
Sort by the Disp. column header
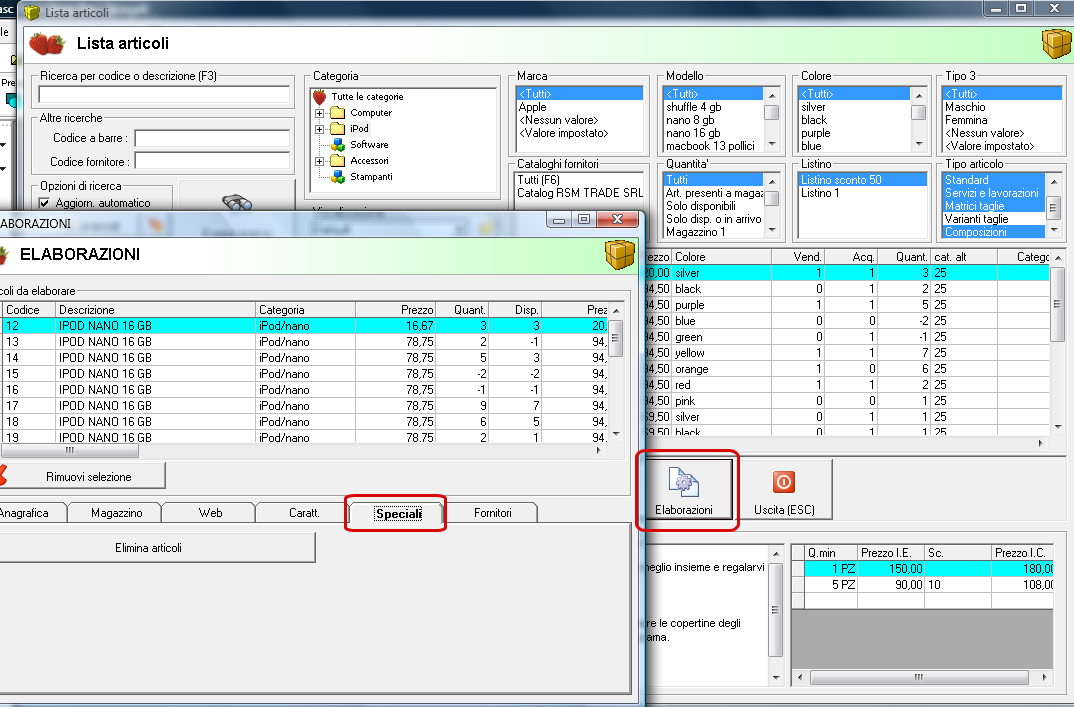pyautogui.click(x=515, y=310)
